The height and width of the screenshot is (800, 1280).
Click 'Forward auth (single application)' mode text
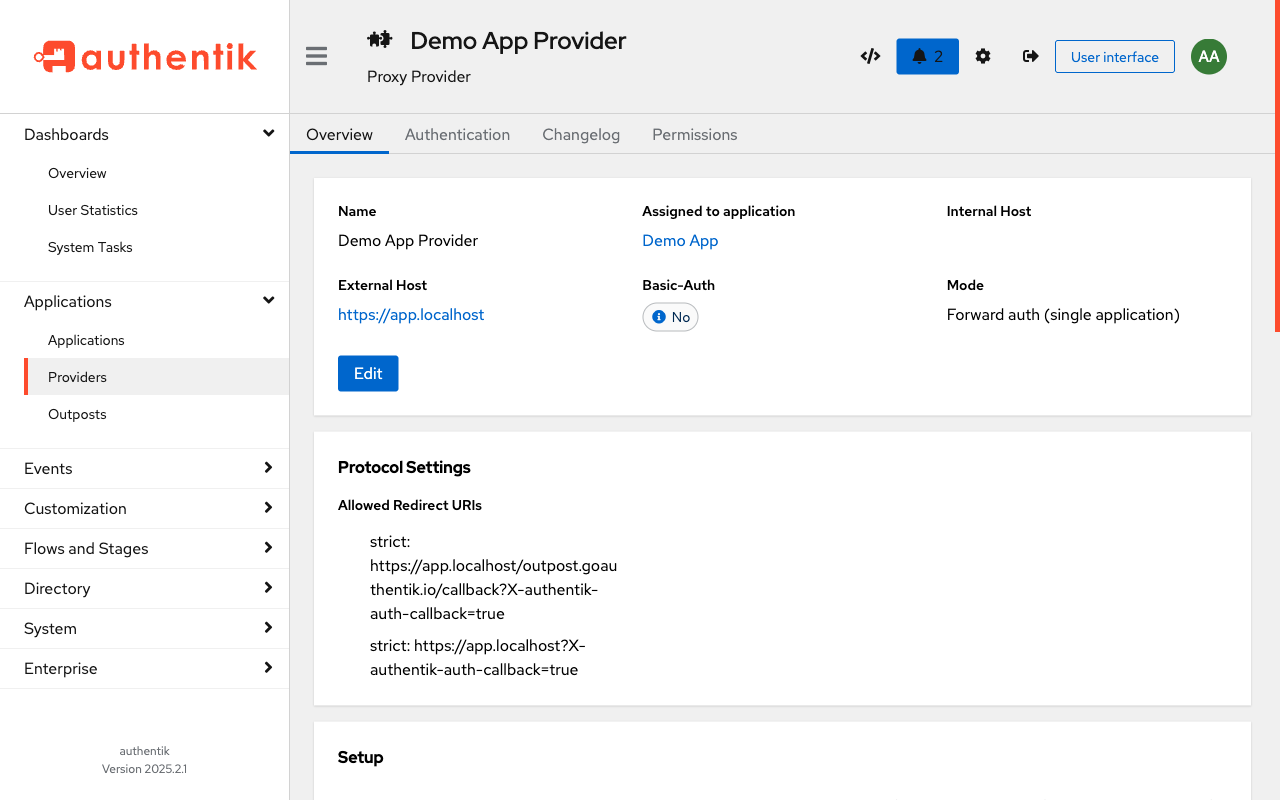[1063, 314]
